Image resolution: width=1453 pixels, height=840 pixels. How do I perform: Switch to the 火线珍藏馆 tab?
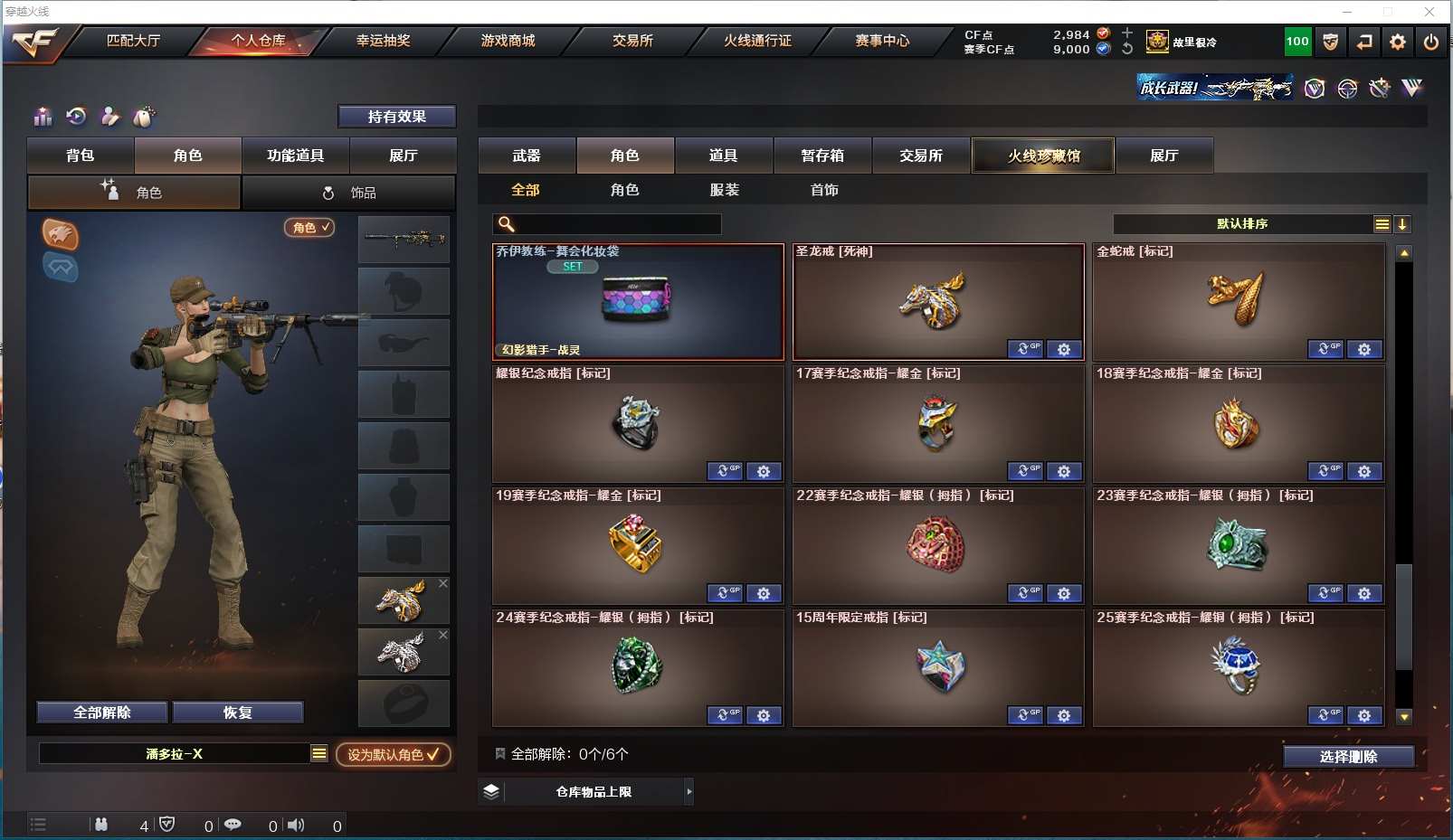pos(1044,156)
